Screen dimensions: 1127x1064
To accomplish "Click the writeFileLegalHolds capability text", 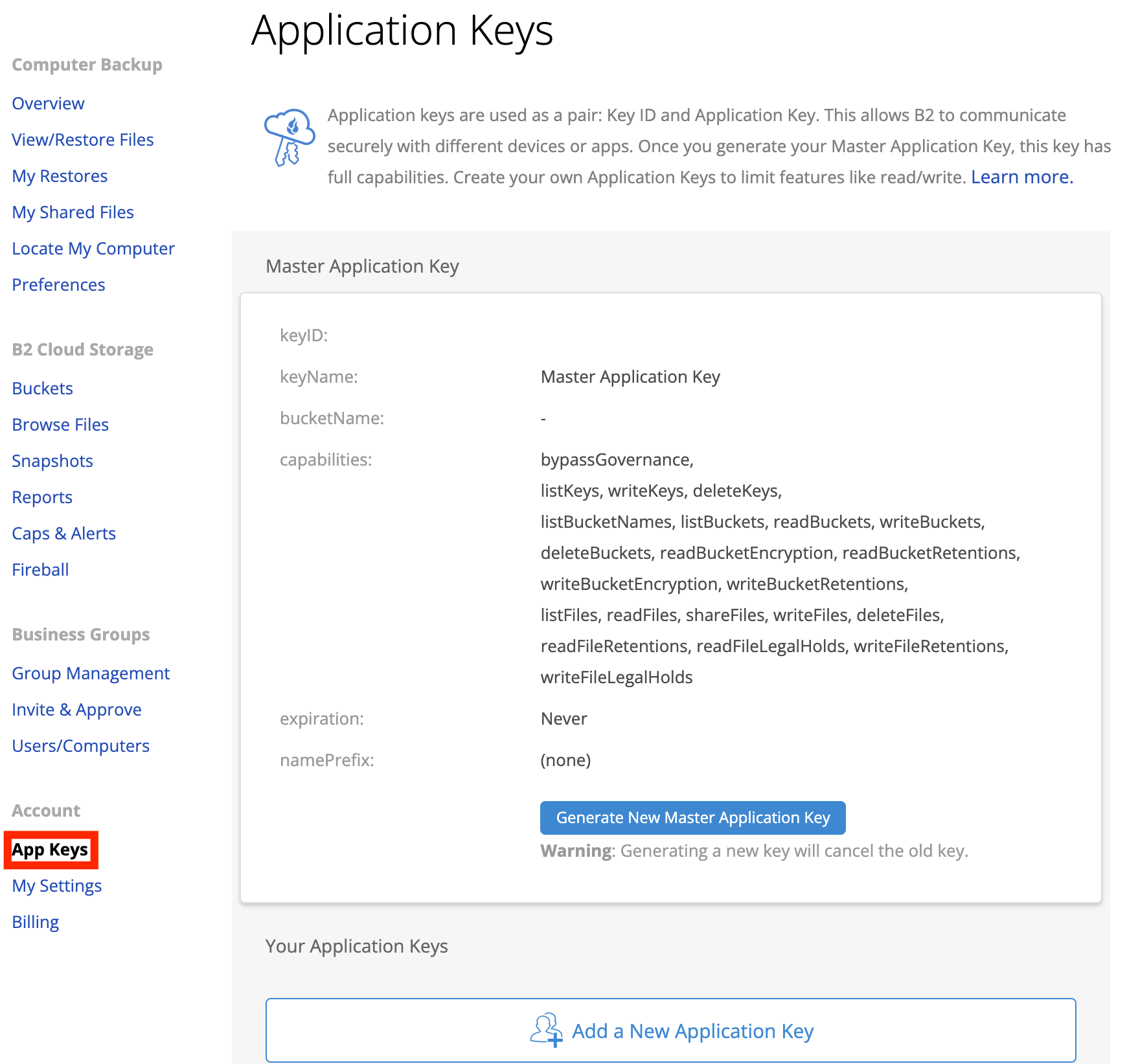I will (x=617, y=677).
